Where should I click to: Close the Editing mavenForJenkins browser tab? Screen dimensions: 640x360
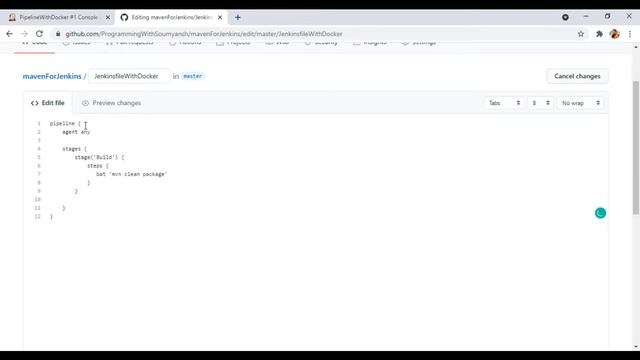[x=220, y=17]
